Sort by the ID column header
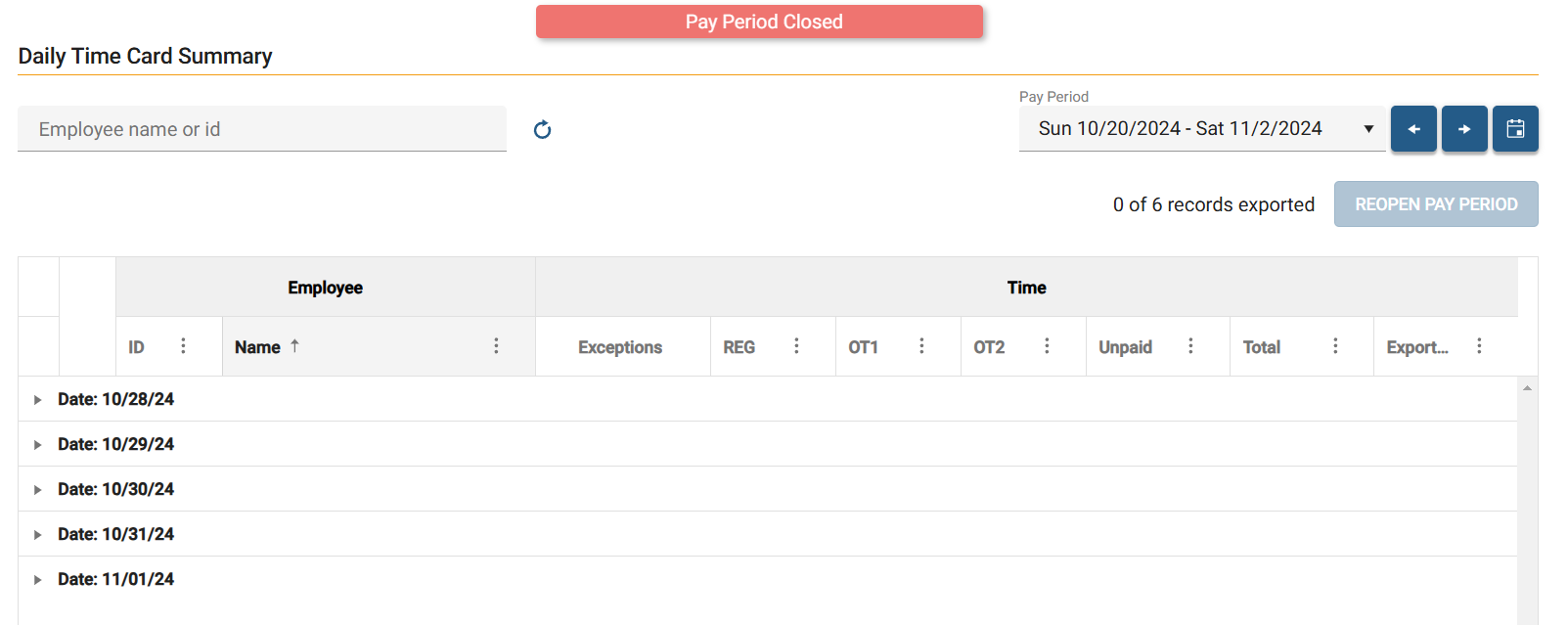Viewport: 1568px width, 625px height. pos(136,347)
